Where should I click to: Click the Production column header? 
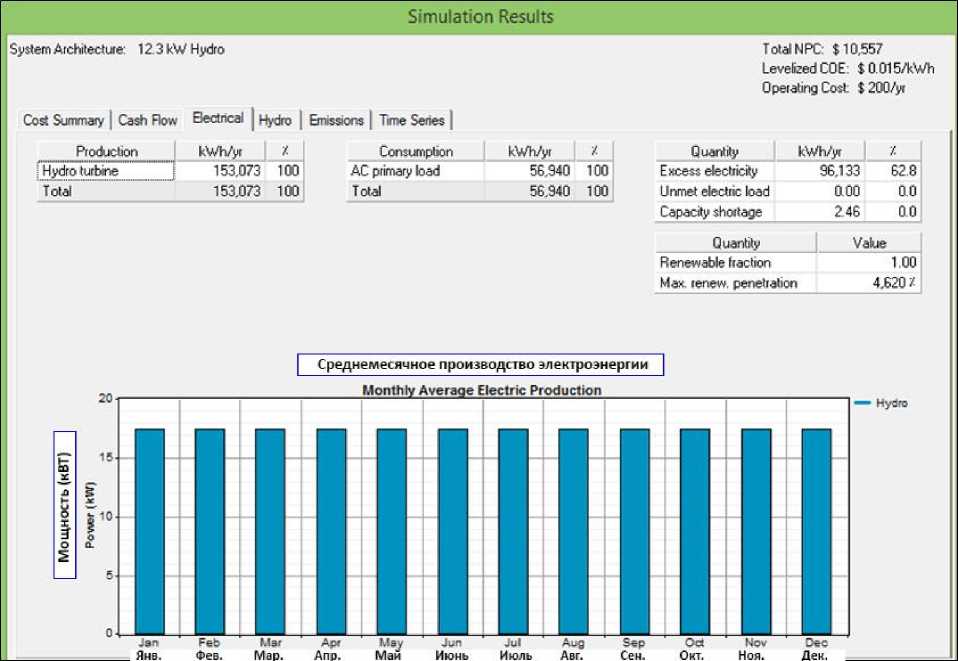106,151
